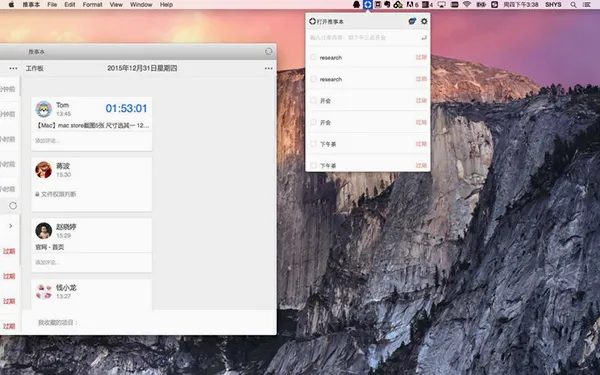
Task: Click the return-arrow submit icon in the popup
Action: pyautogui.click(x=424, y=38)
